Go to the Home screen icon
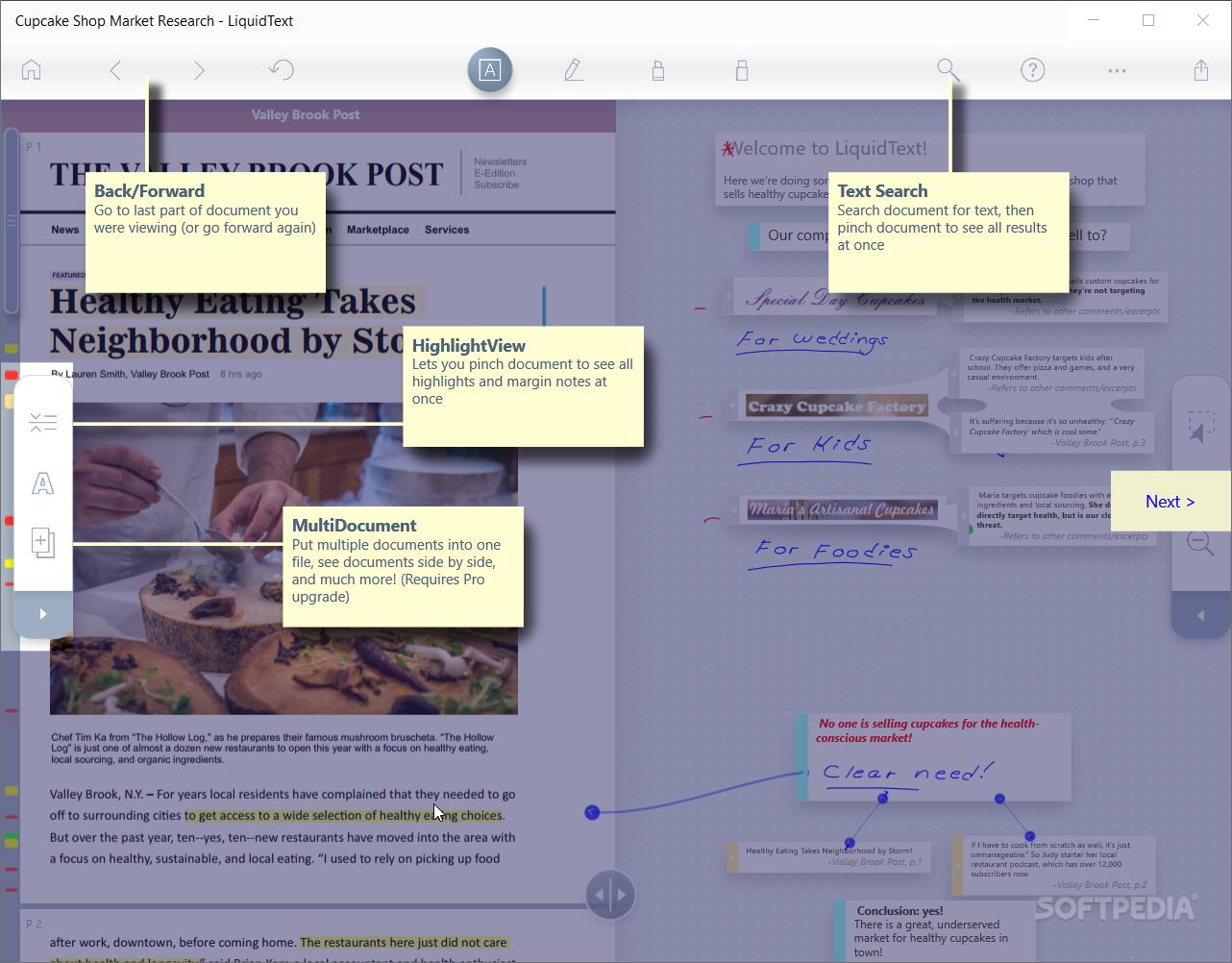Screen dimensions: 1232x963 tap(32, 70)
